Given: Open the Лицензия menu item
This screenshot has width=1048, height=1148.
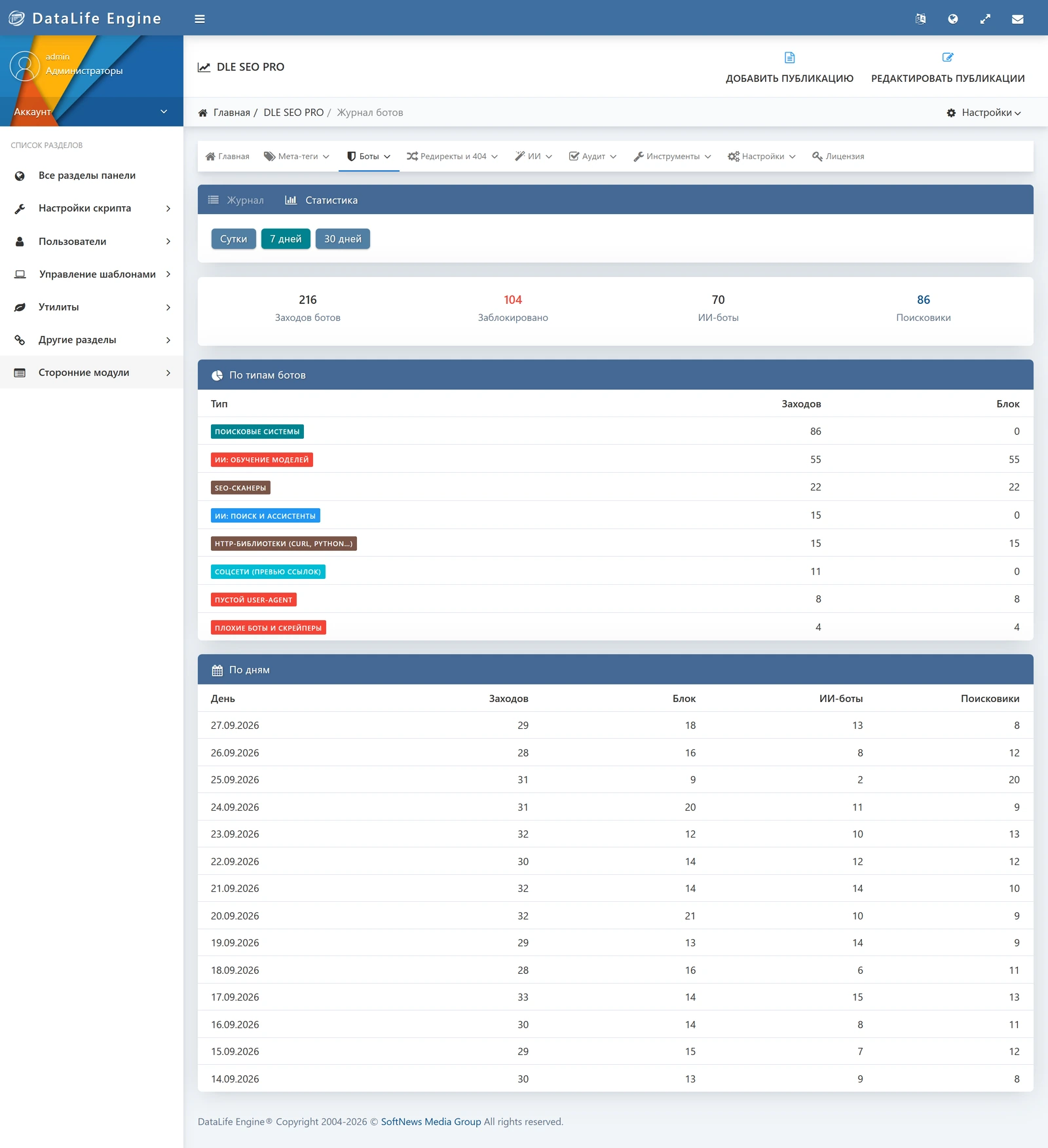Looking at the screenshot, I should [838, 157].
